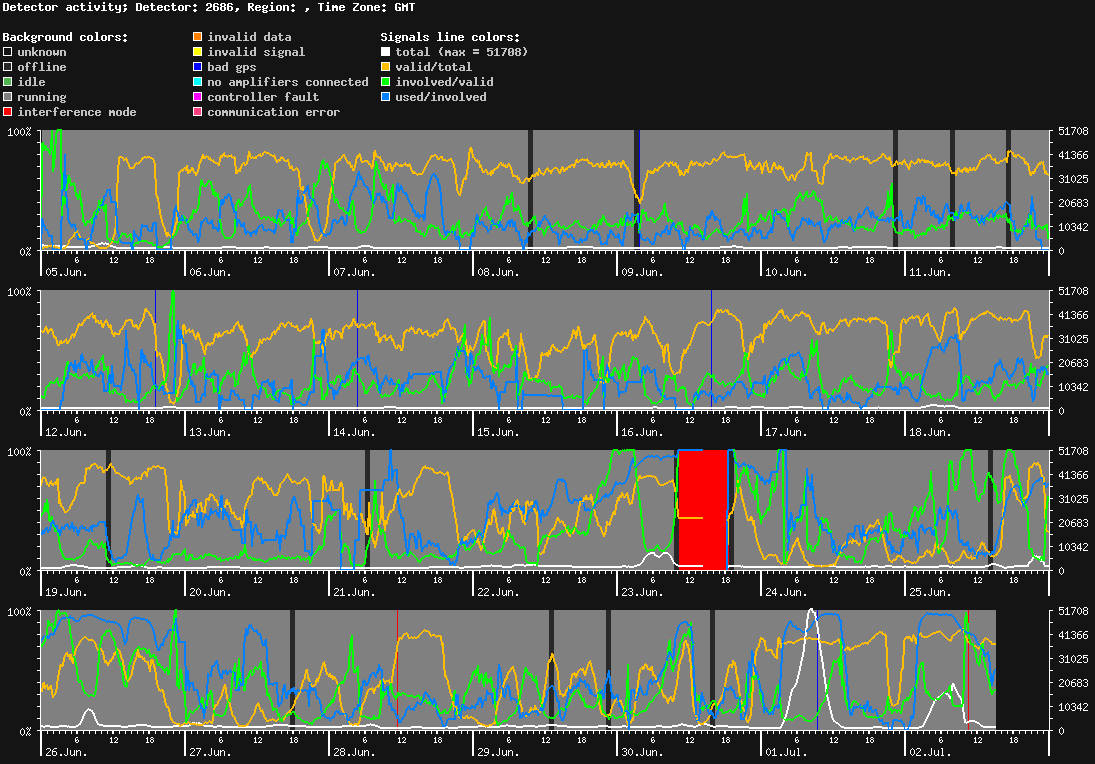Click the '30.Jun.' date label
Viewport: 1095px width, 764px height.
pos(642,752)
